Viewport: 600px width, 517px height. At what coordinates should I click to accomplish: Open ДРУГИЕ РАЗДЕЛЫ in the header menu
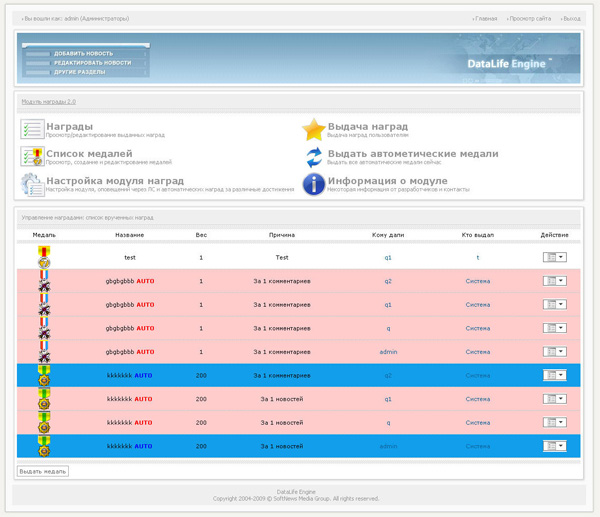80,72
